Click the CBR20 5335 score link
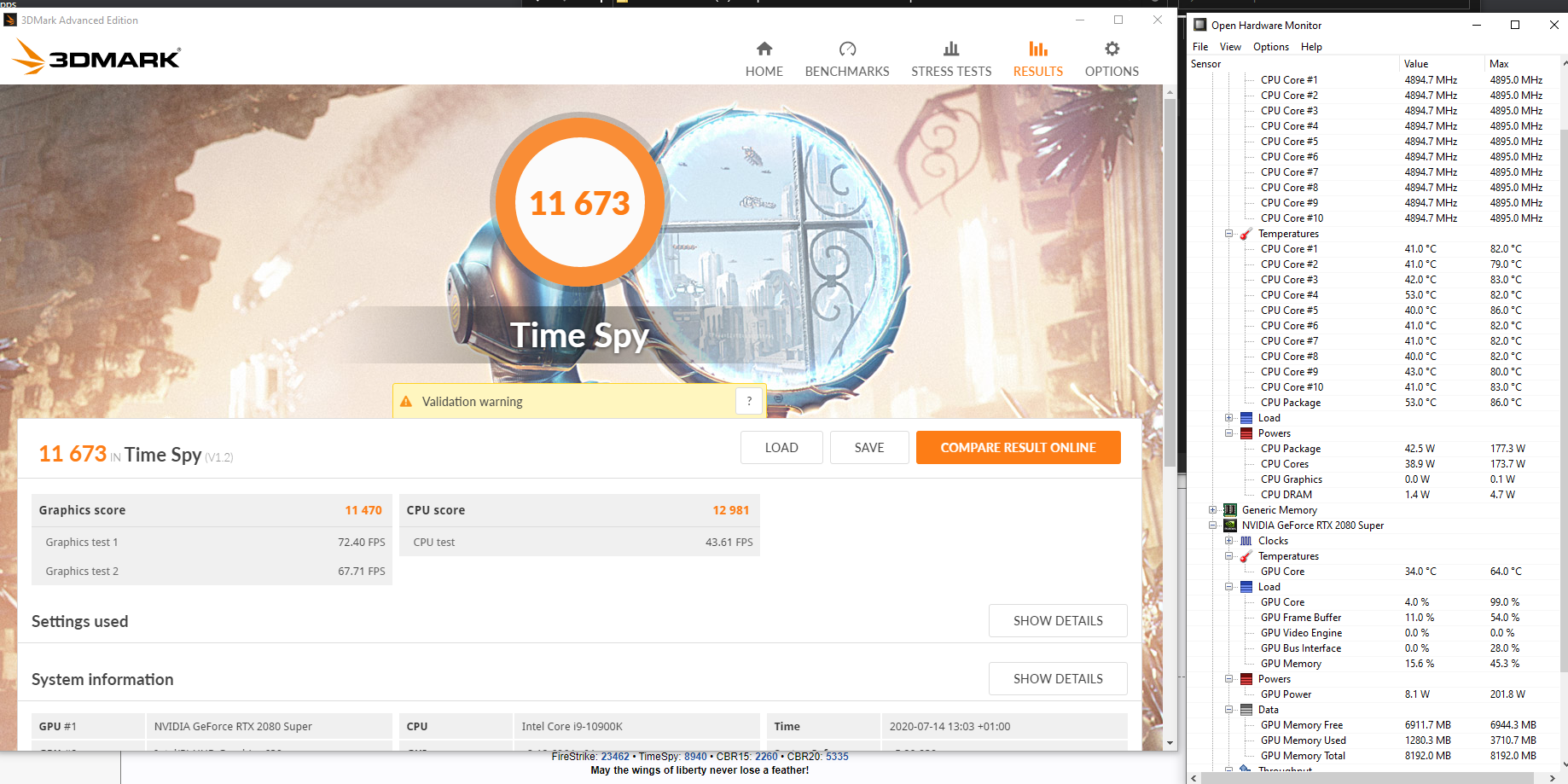 coord(837,757)
